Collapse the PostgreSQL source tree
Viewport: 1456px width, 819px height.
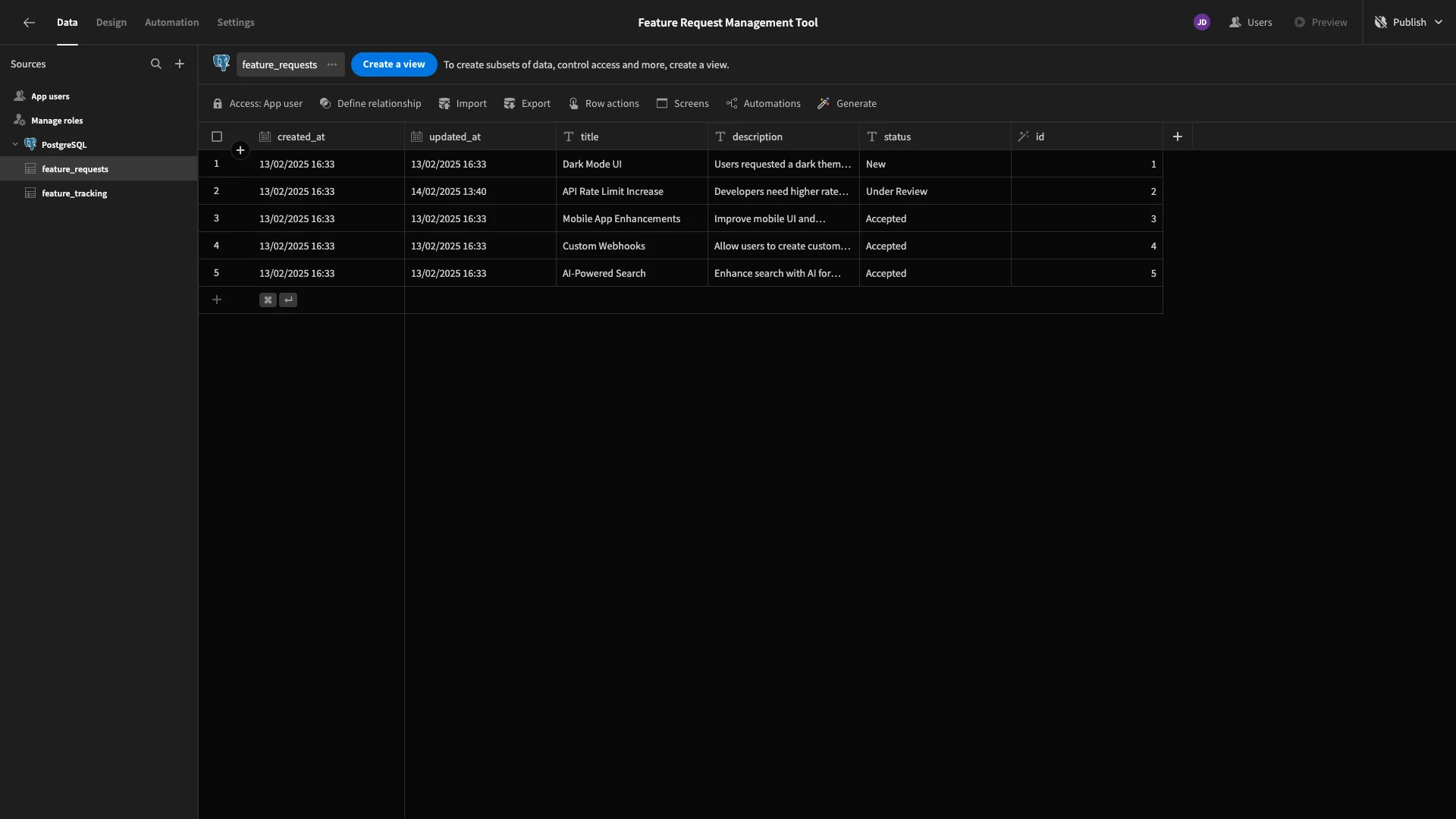coord(15,144)
